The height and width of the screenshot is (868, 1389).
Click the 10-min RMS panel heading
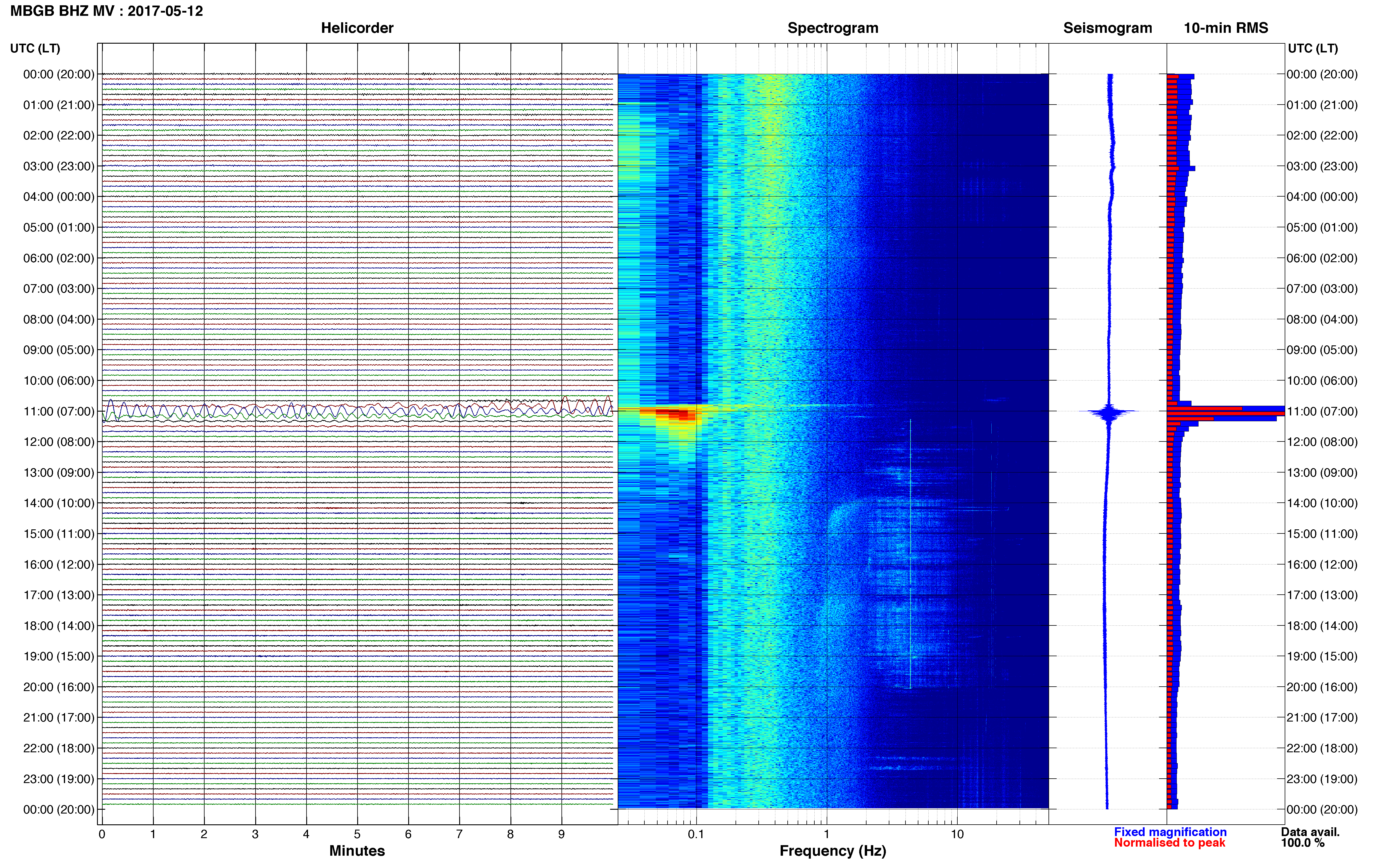[x=1225, y=28]
